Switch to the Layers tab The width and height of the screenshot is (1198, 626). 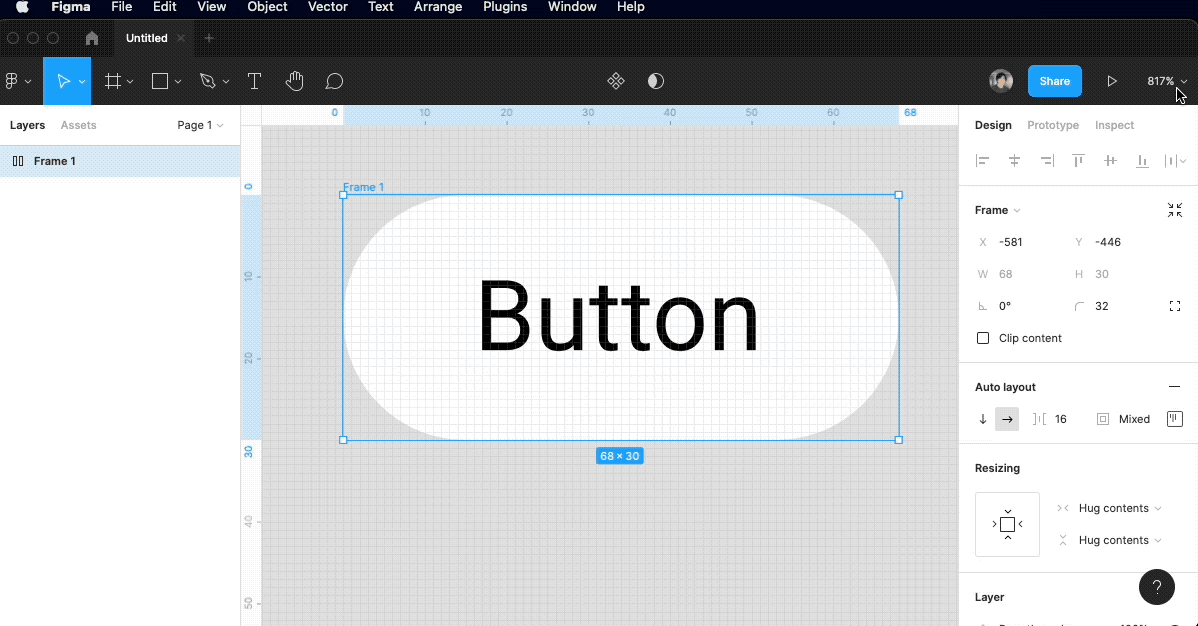click(28, 125)
